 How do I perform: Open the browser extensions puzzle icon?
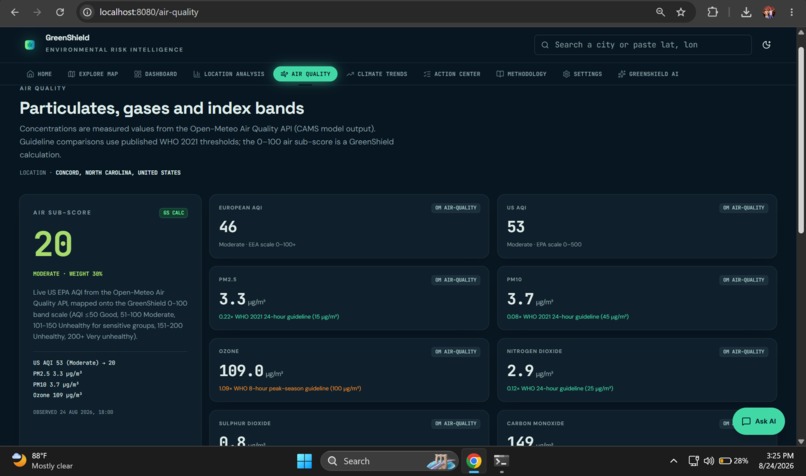pyautogui.click(x=712, y=12)
